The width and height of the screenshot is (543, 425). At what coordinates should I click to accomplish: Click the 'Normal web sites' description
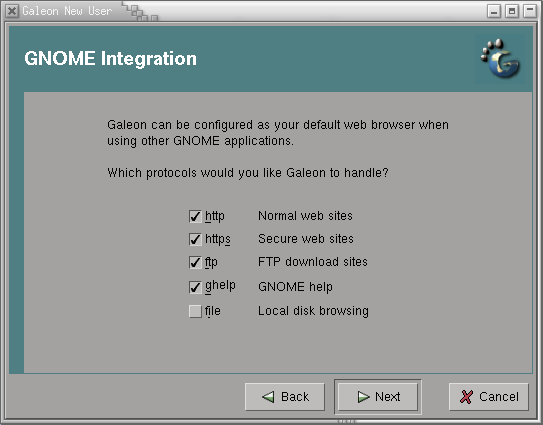coord(305,216)
